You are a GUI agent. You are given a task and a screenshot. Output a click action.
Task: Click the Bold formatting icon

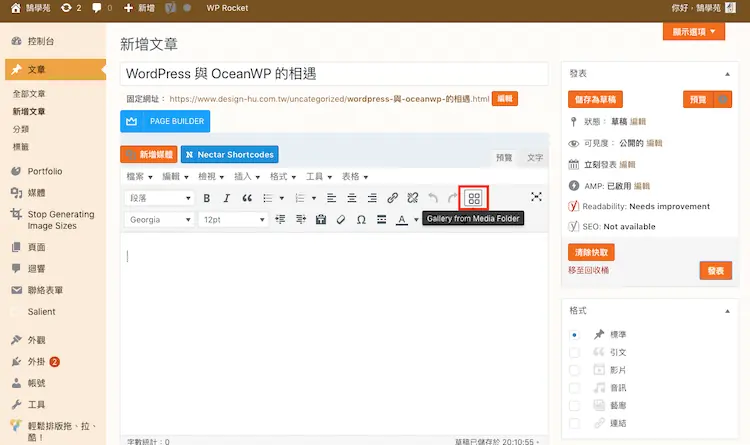click(x=207, y=198)
